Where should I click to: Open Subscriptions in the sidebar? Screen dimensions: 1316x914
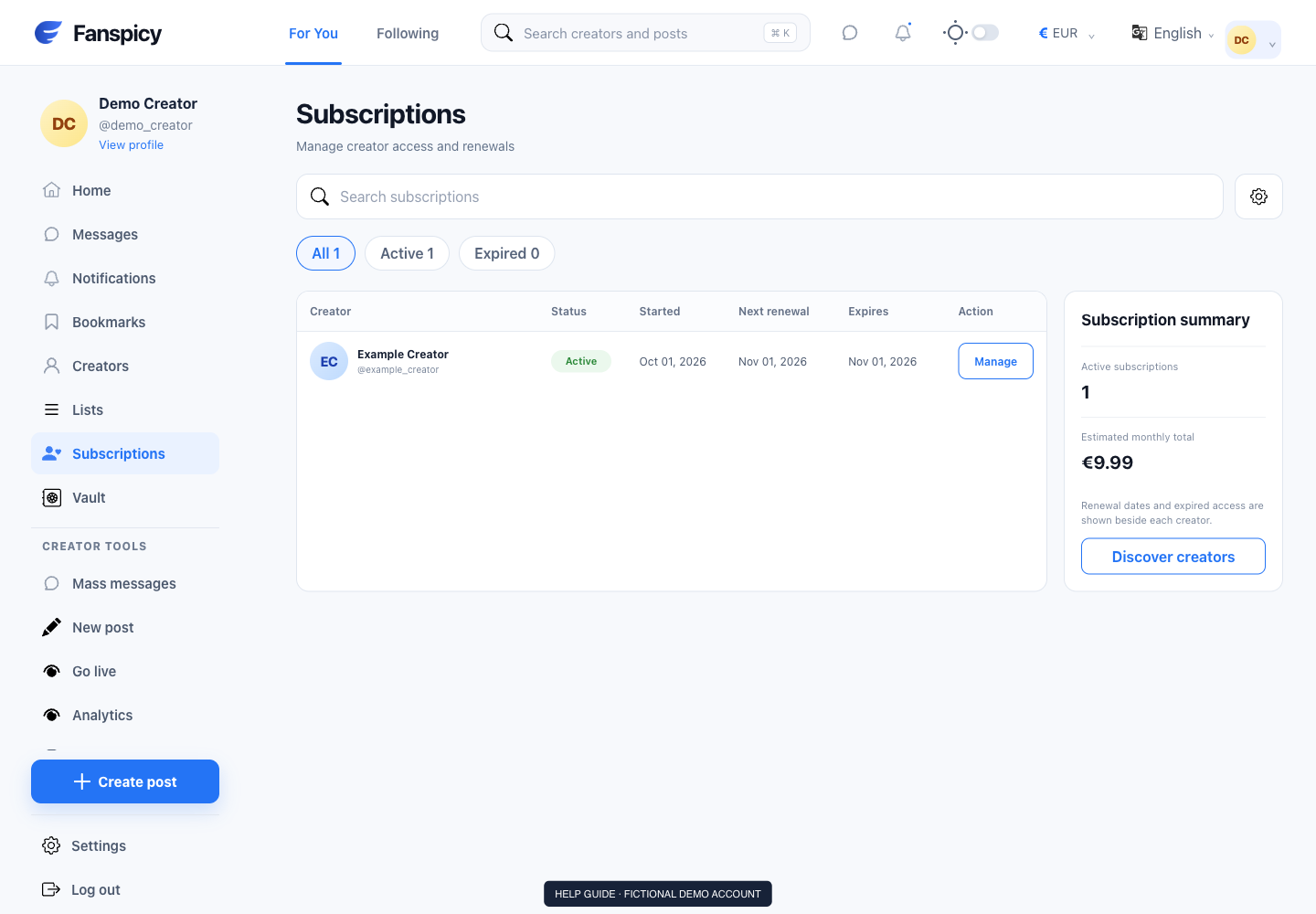[125, 453]
